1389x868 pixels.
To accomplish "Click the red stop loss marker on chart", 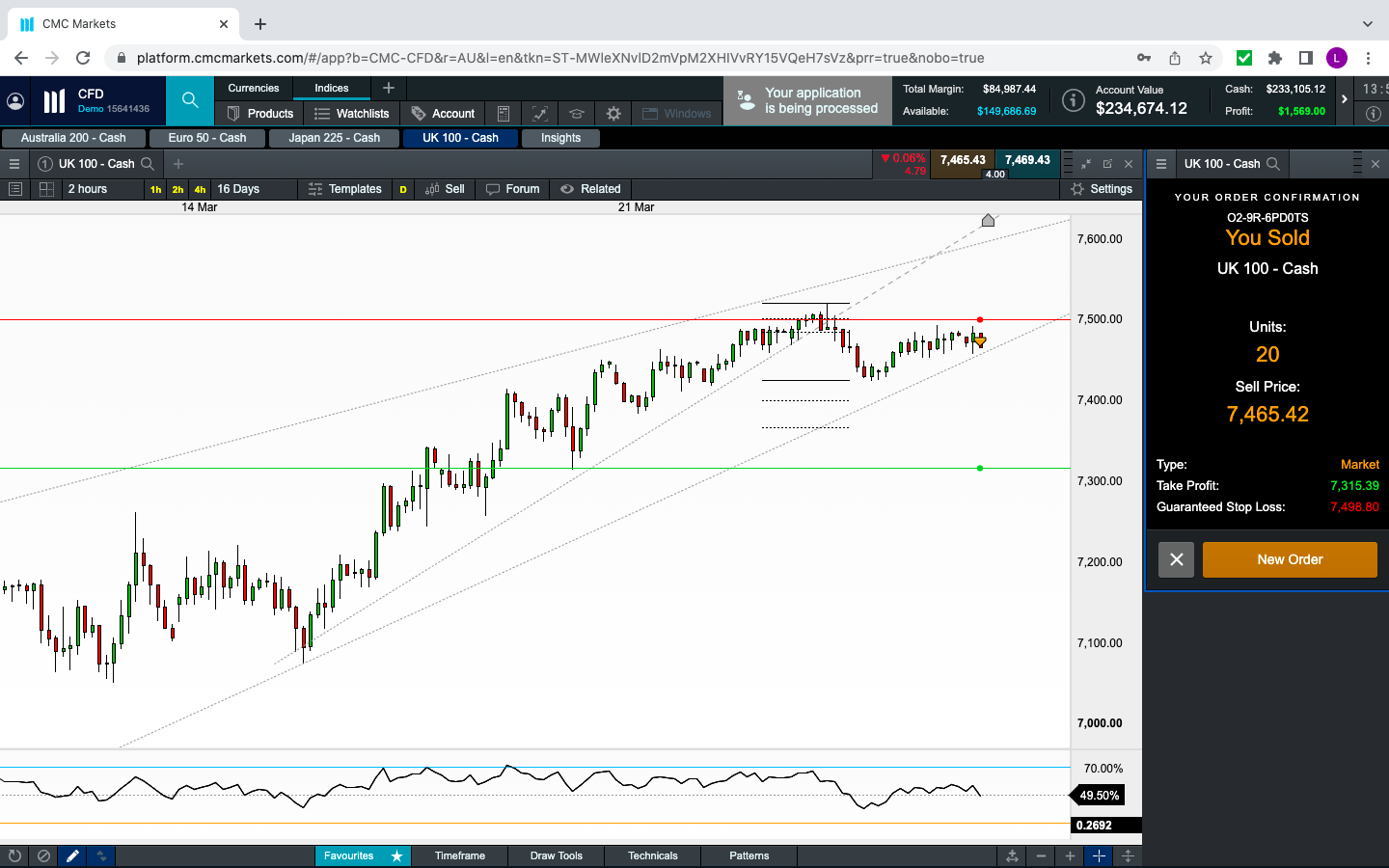I will pyautogui.click(x=980, y=319).
